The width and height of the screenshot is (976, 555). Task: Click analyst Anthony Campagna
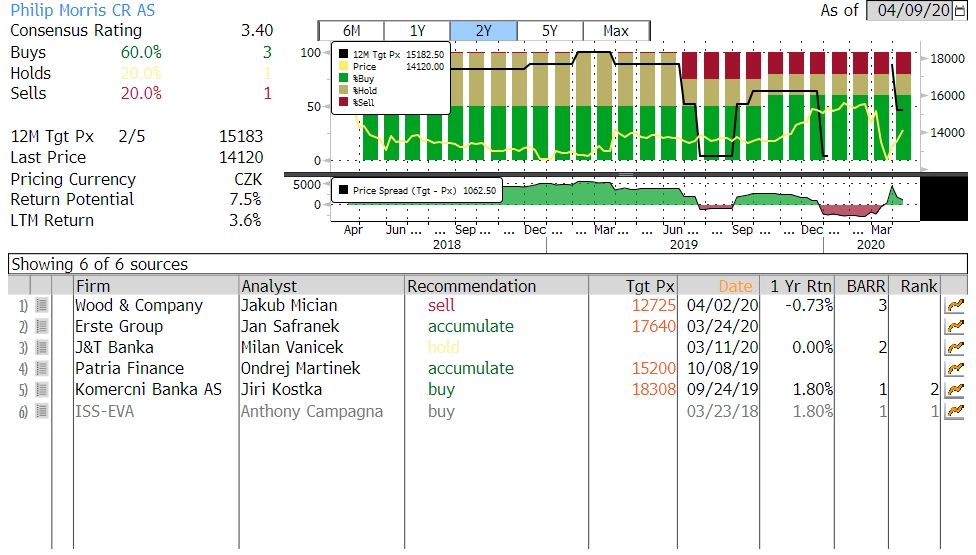click(312, 411)
